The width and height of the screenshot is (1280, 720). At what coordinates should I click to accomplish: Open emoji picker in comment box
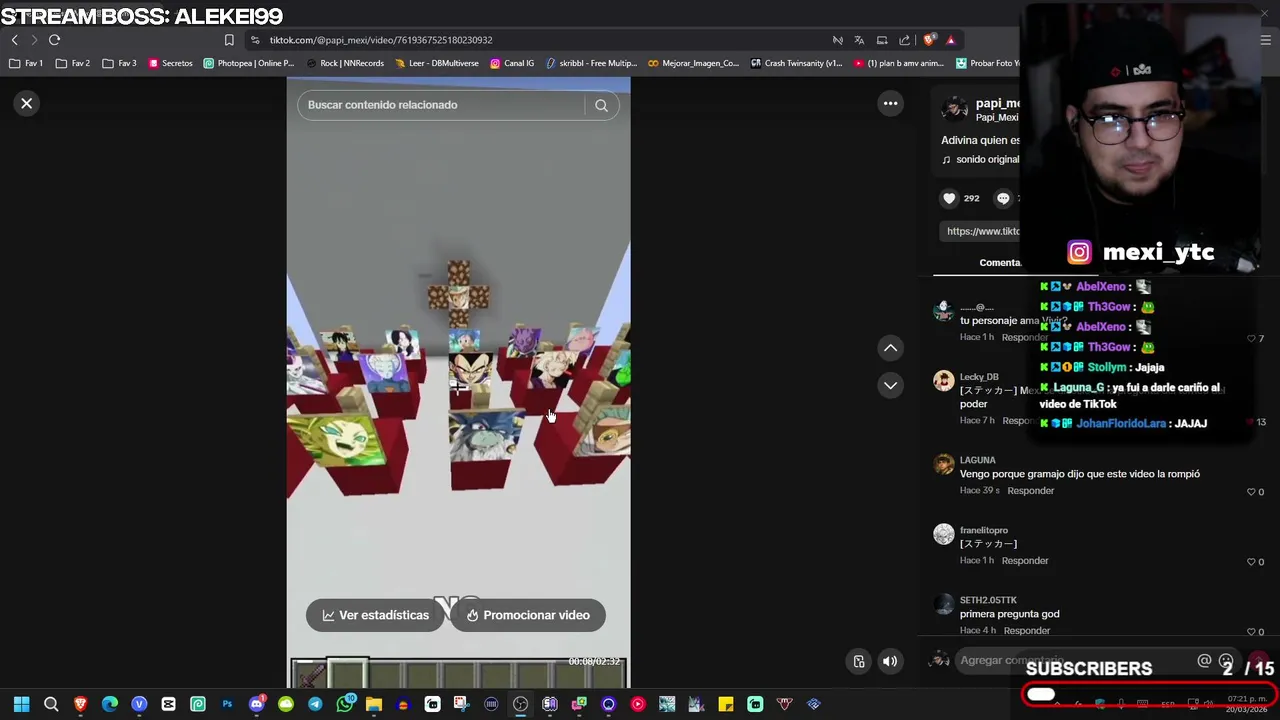tap(1226, 661)
